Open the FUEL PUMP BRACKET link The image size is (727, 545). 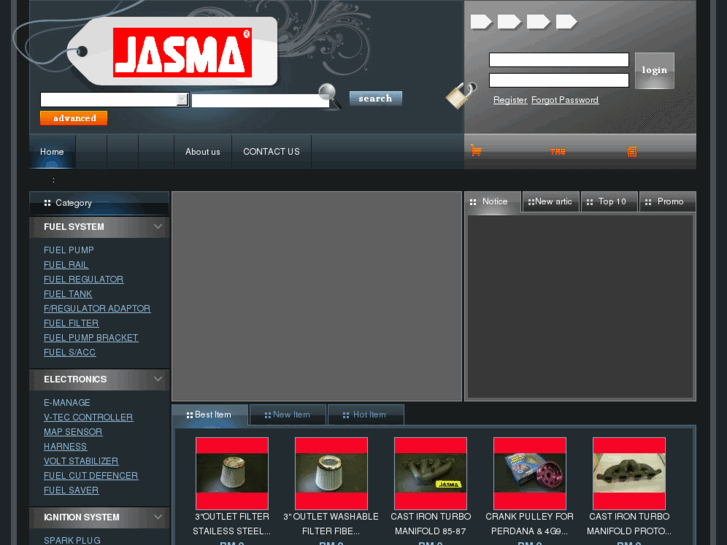pos(91,338)
